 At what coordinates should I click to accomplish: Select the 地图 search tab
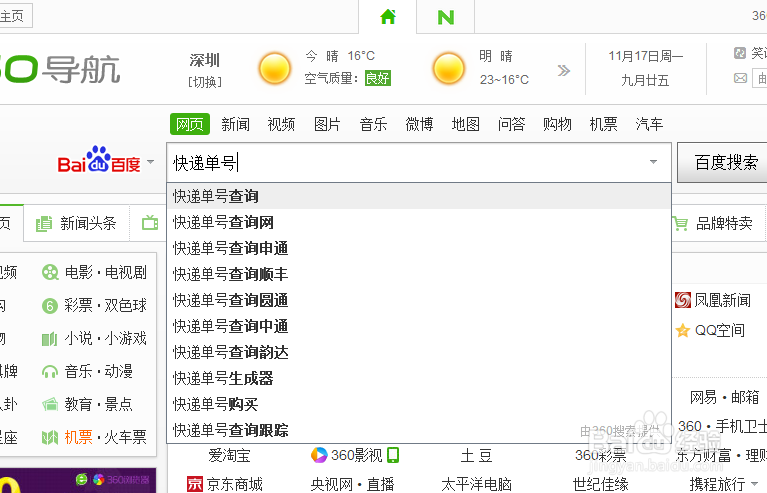(x=465, y=124)
